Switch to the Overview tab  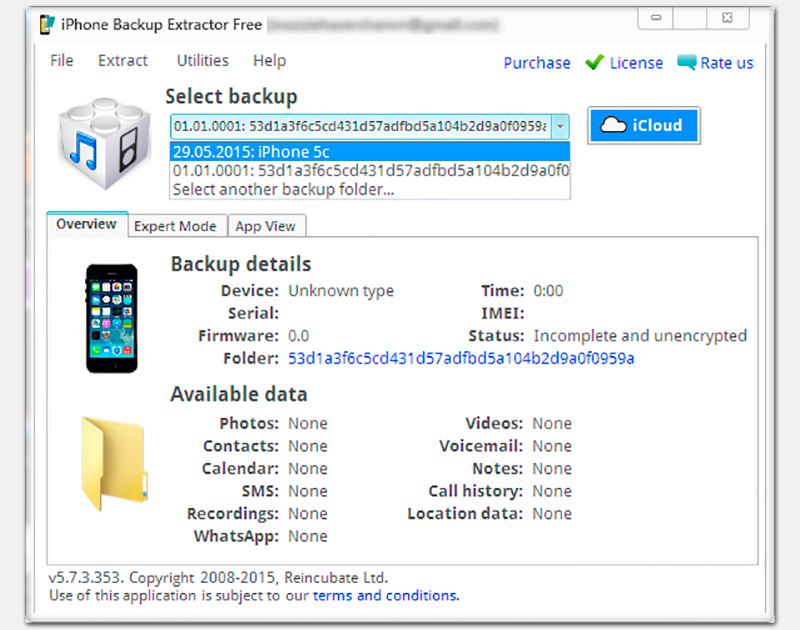pyautogui.click(x=87, y=224)
